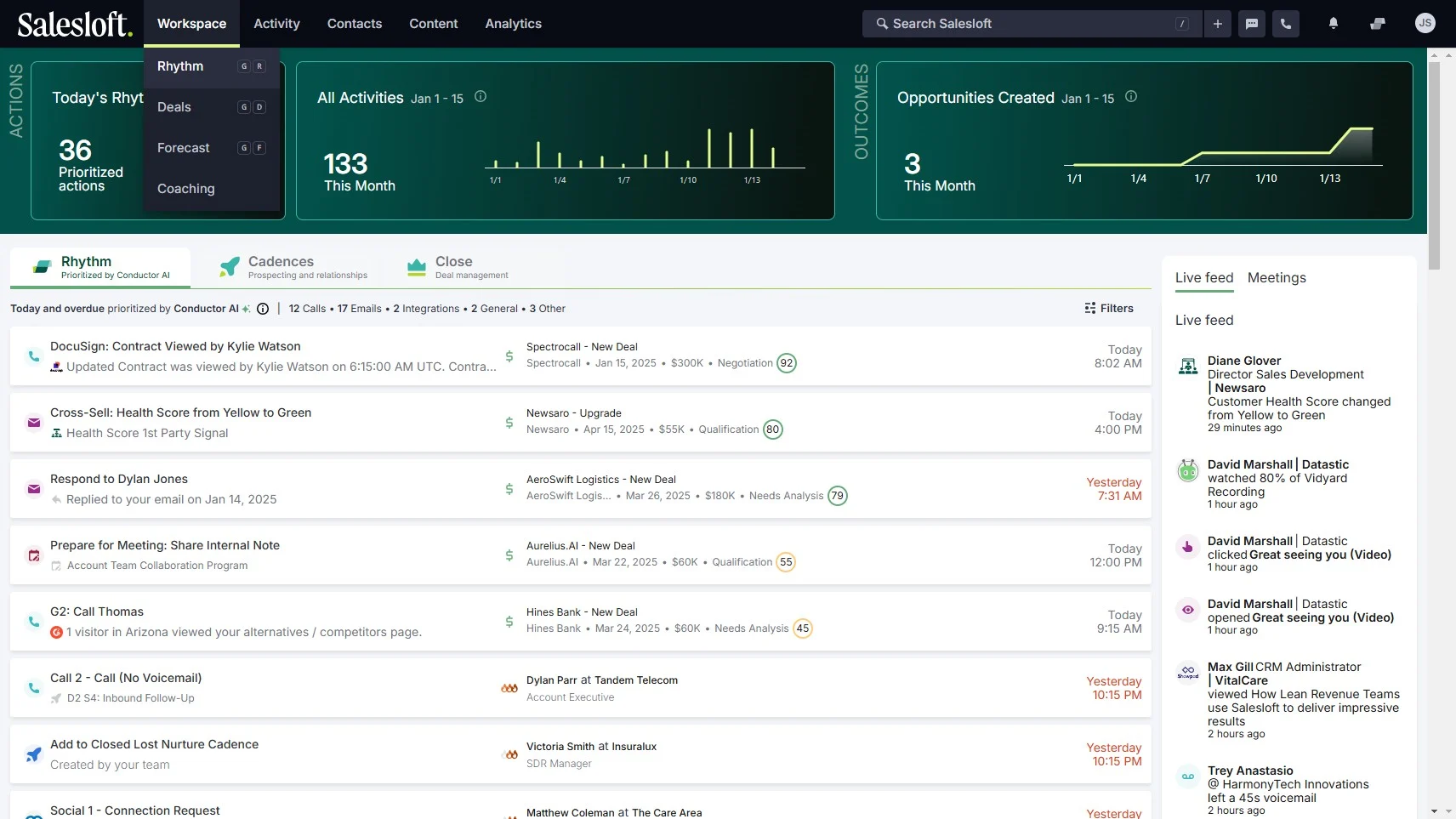Click hot flames icon beside Dylan Parr
This screenshot has width=1456, height=819.
point(509,688)
